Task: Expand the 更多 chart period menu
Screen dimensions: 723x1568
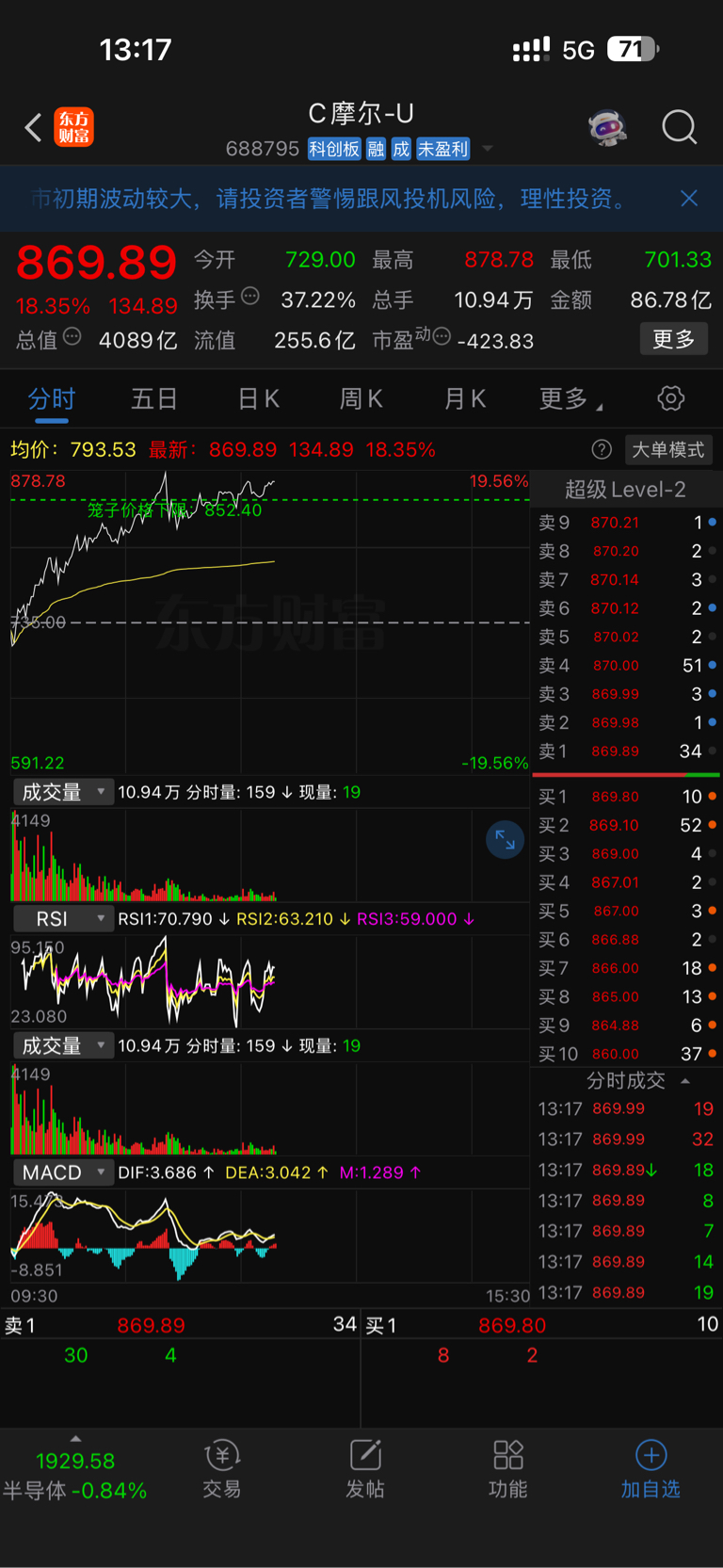Action: 570,399
